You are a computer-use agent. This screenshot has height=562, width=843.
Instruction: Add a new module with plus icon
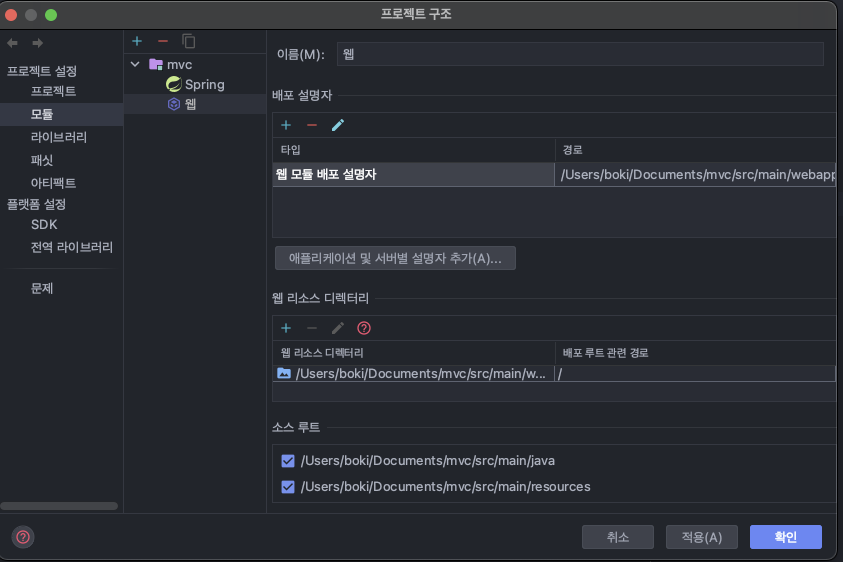[137, 41]
